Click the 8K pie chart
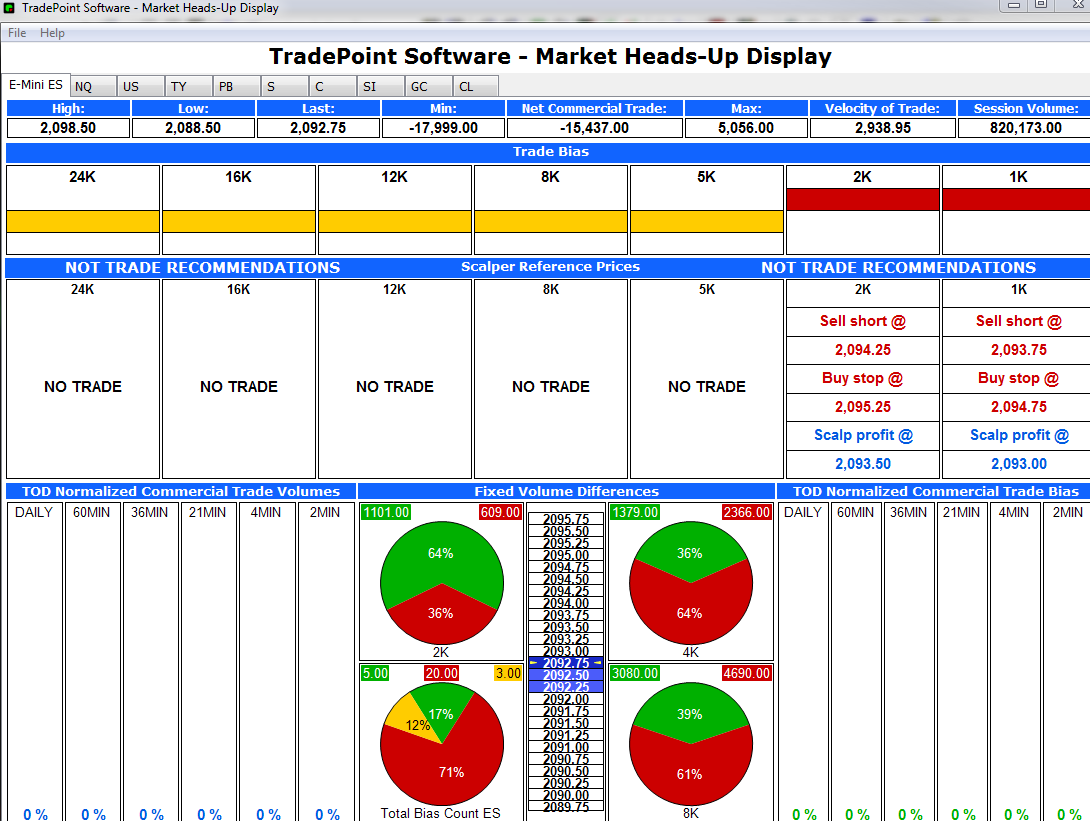Image resolution: width=1090 pixels, height=821 pixels. pos(690,744)
